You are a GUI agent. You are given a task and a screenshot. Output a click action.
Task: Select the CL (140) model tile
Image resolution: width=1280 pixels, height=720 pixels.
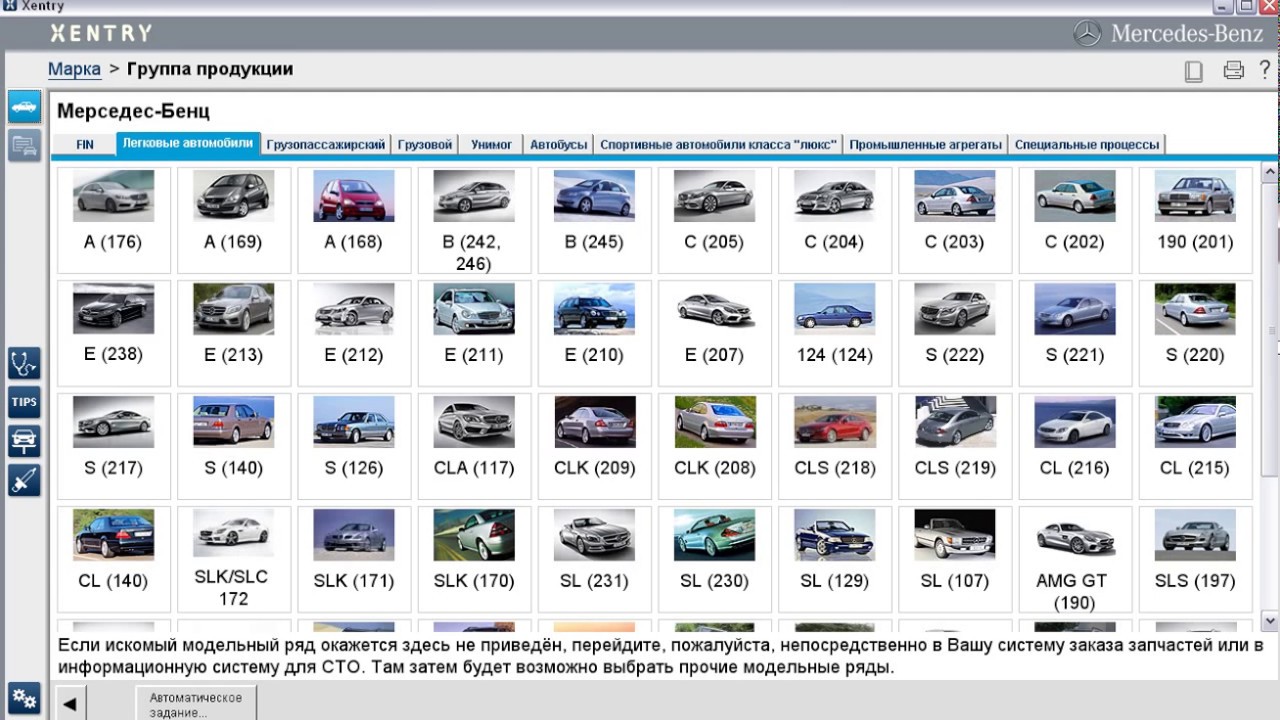pyautogui.click(x=114, y=559)
